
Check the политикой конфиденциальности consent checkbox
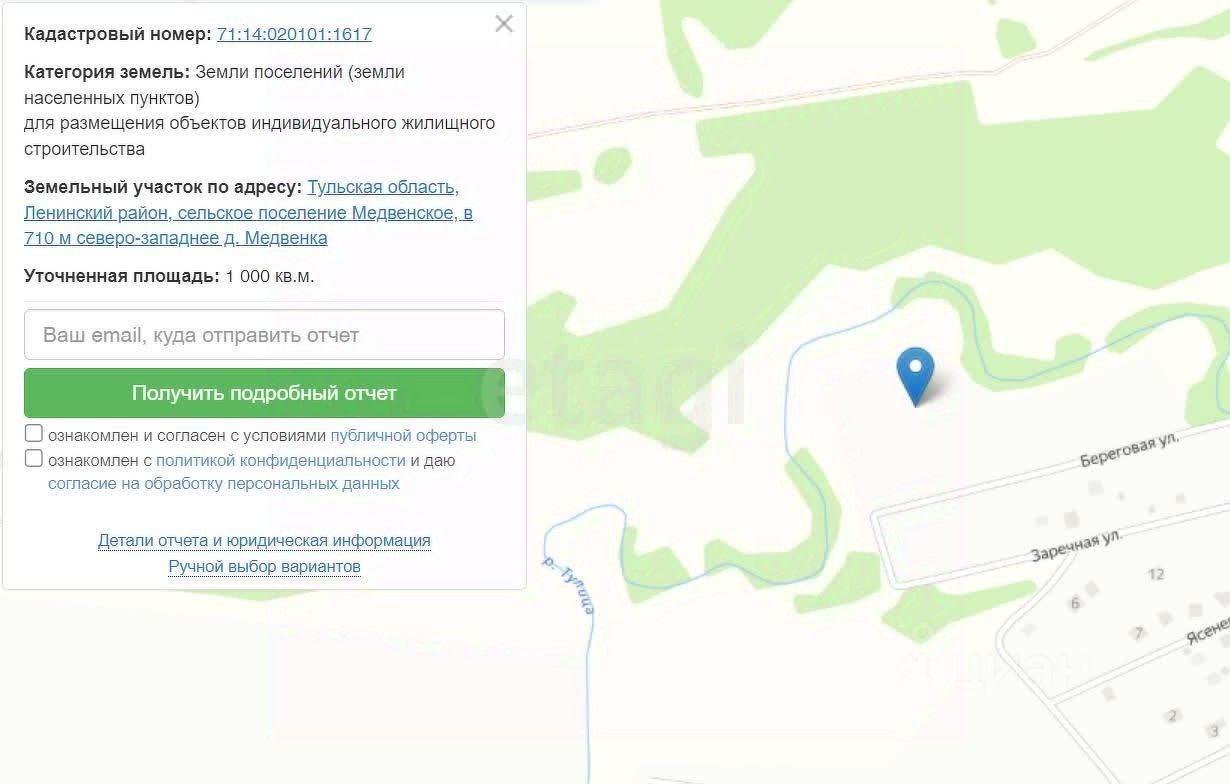point(34,459)
